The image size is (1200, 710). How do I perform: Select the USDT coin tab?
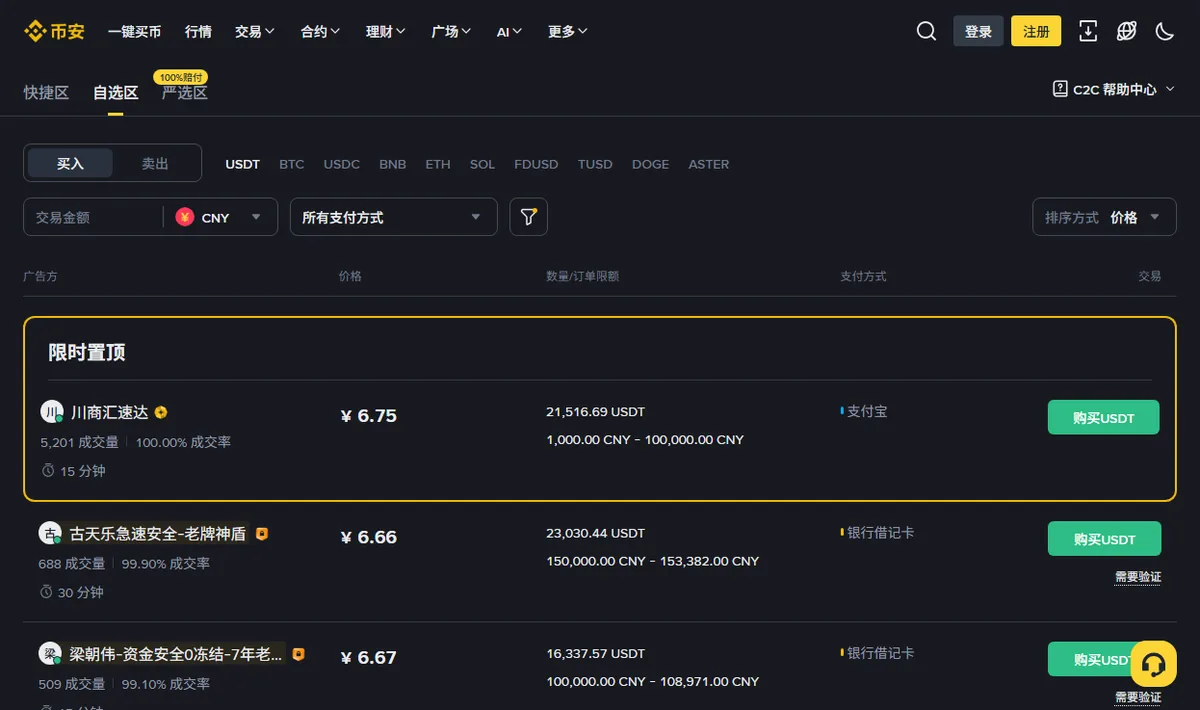(x=242, y=164)
